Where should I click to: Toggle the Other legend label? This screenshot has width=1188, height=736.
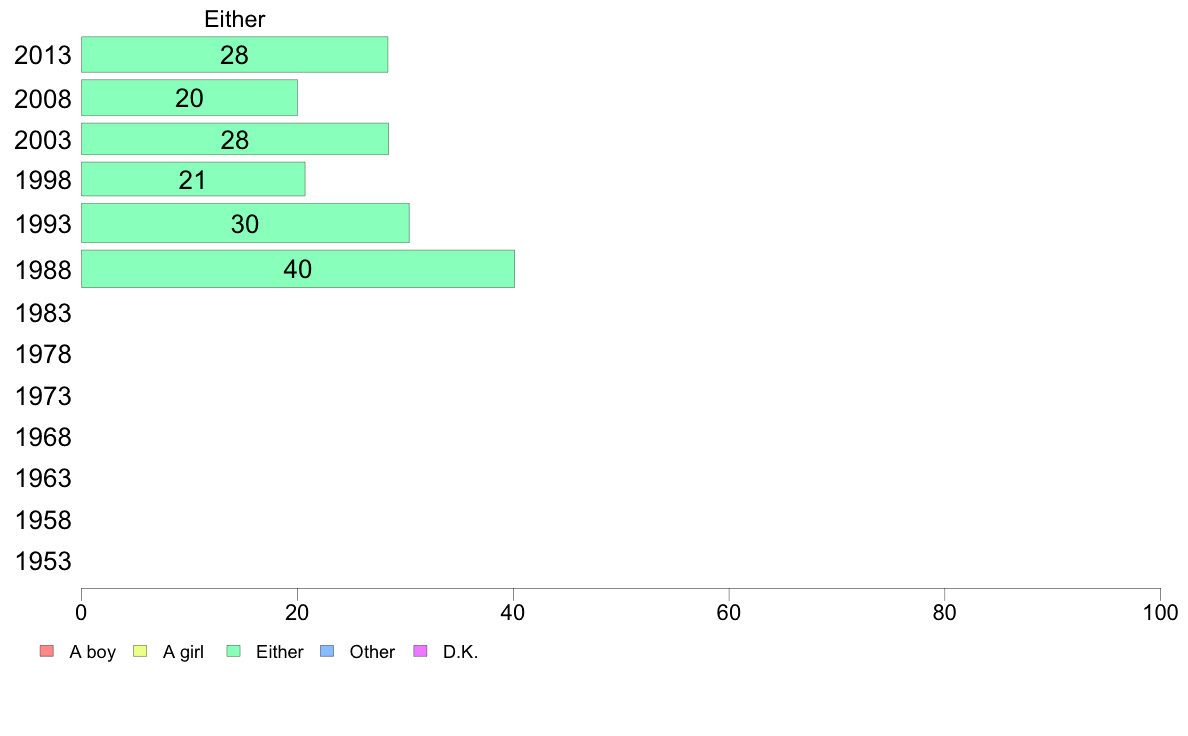tap(372, 652)
